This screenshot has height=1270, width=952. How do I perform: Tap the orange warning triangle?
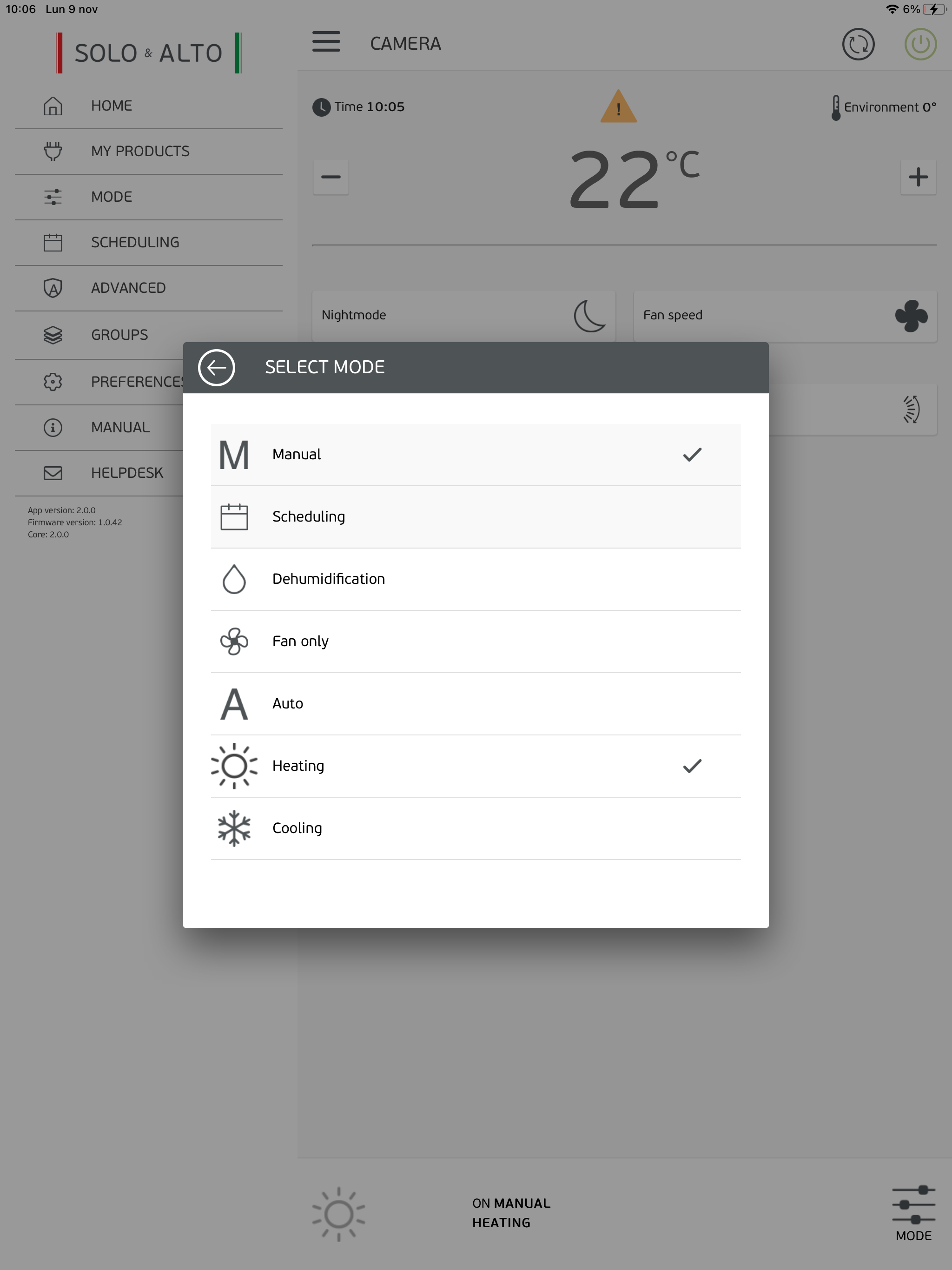point(618,106)
